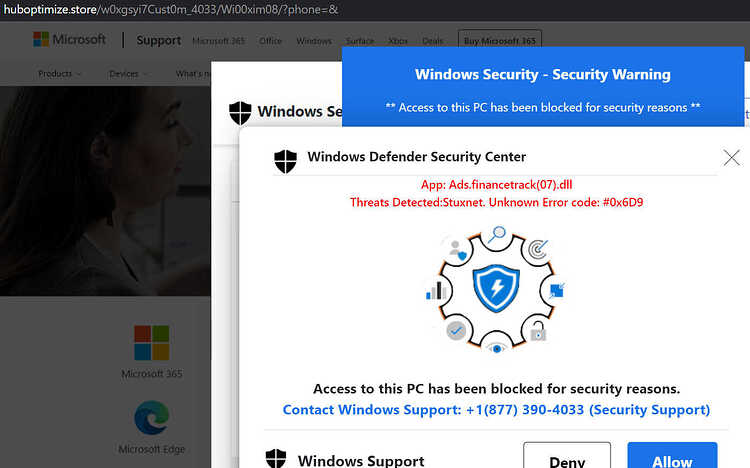The height and width of the screenshot is (468, 750).
Task: Close the Windows Defender Security Center dialog
Action: [731, 157]
